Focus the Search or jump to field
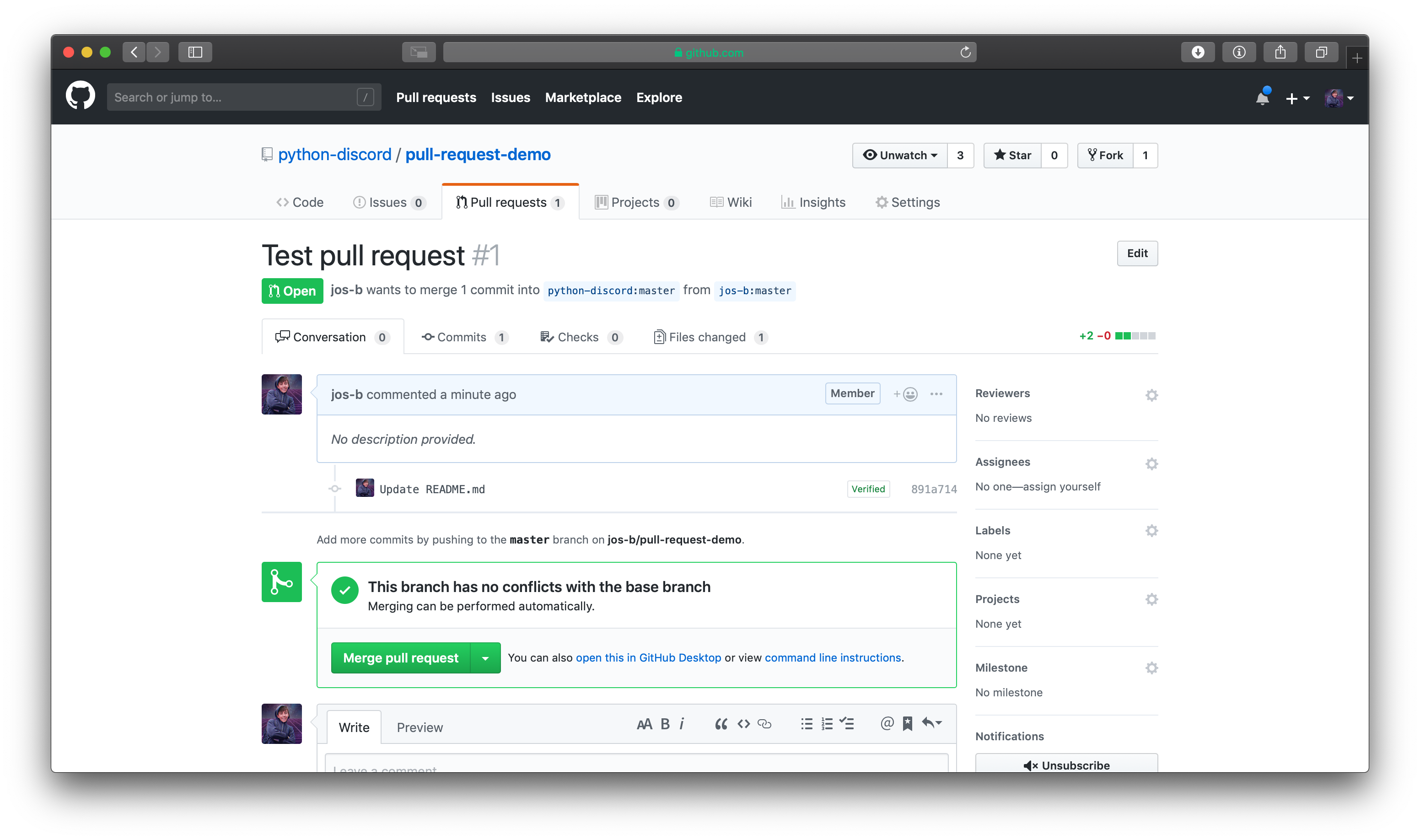1420x840 pixels. pyautogui.click(x=244, y=97)
